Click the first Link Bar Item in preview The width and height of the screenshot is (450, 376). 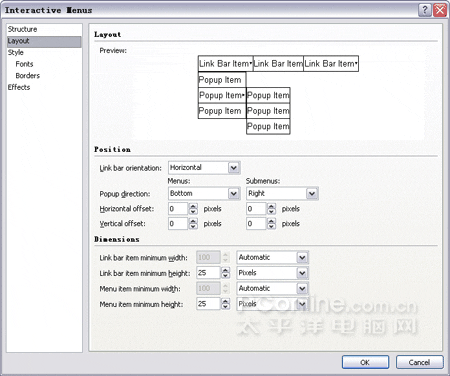point(226,64)
